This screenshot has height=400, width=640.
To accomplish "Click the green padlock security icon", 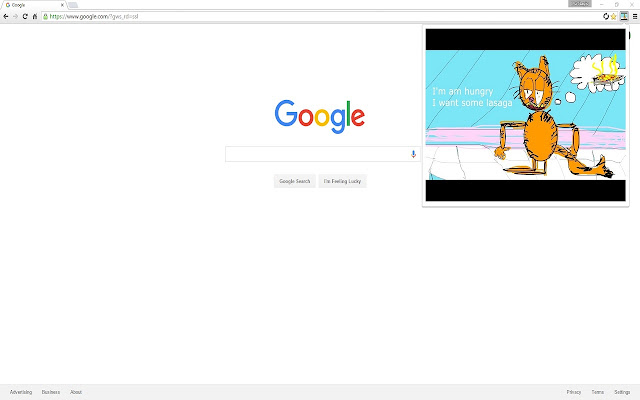I will click(46, 16).
